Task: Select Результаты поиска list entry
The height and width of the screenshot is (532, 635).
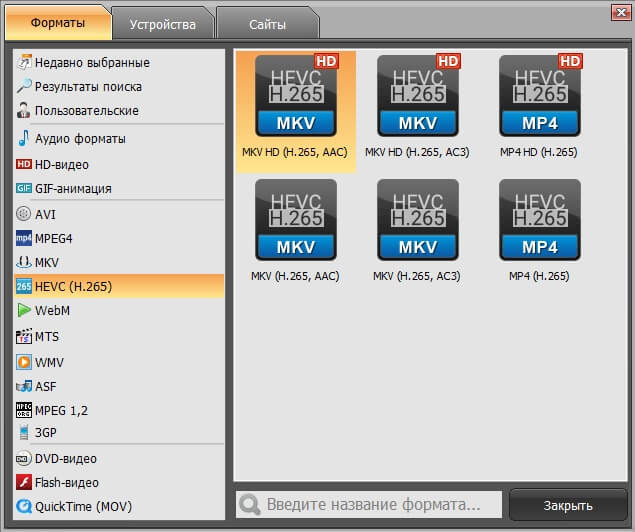Action: 119,86
